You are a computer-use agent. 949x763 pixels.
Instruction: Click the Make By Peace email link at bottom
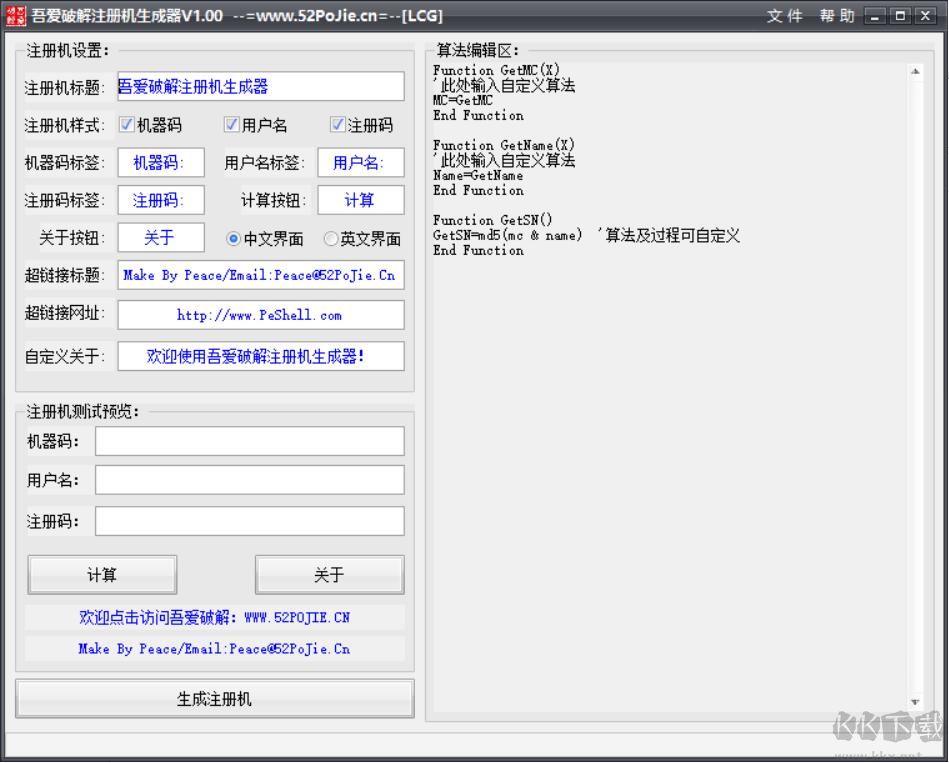coord(214,649)
